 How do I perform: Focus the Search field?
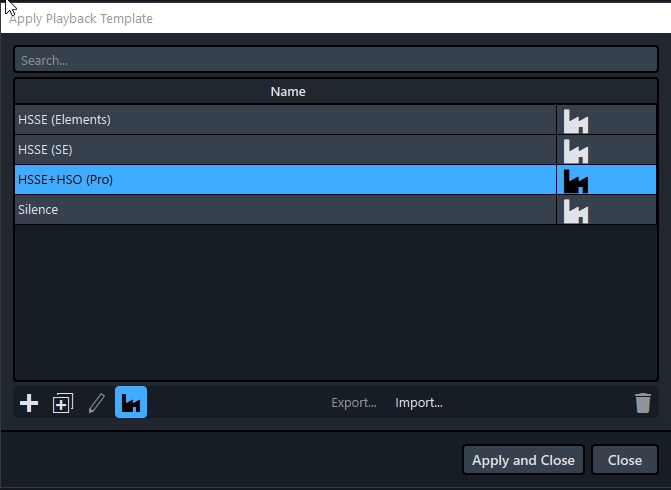click(336, 60)
